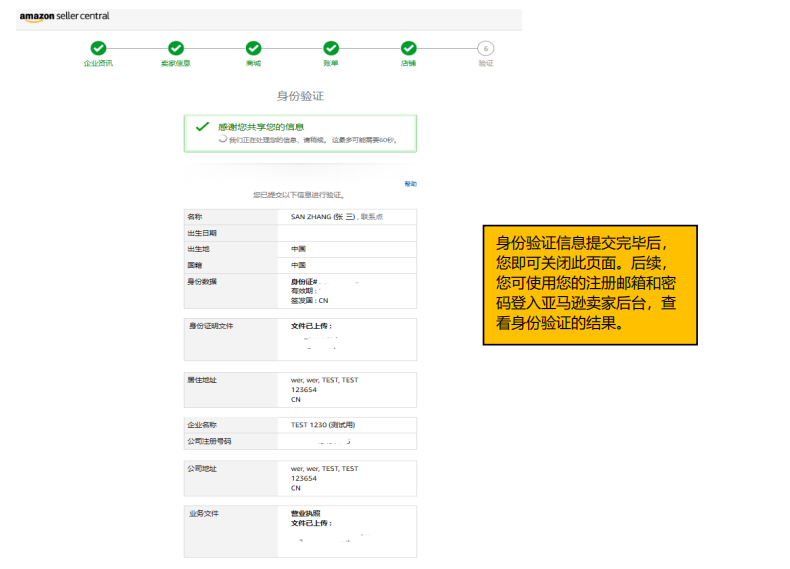This screenshot has width=790, height=569.
Task: Click the 业务文件 section label
Action: [x=204, y=514]
